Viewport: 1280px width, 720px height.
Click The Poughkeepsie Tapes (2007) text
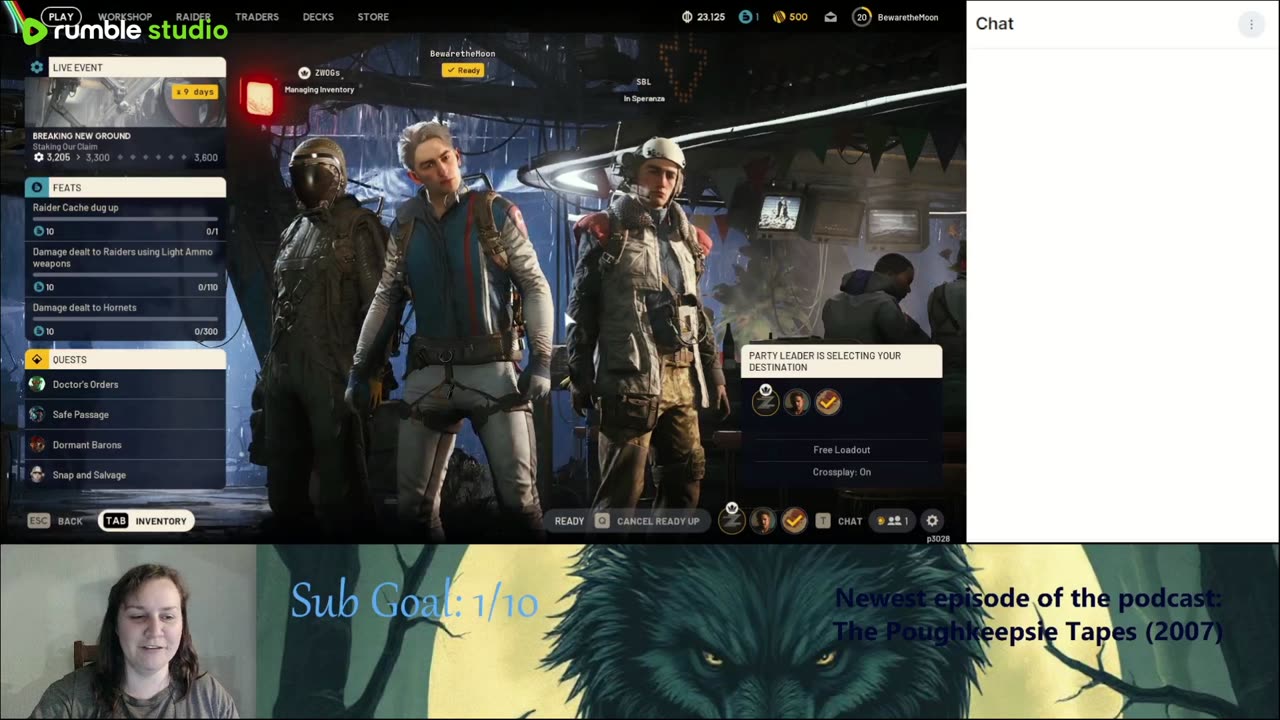(x=1028, y=632)
